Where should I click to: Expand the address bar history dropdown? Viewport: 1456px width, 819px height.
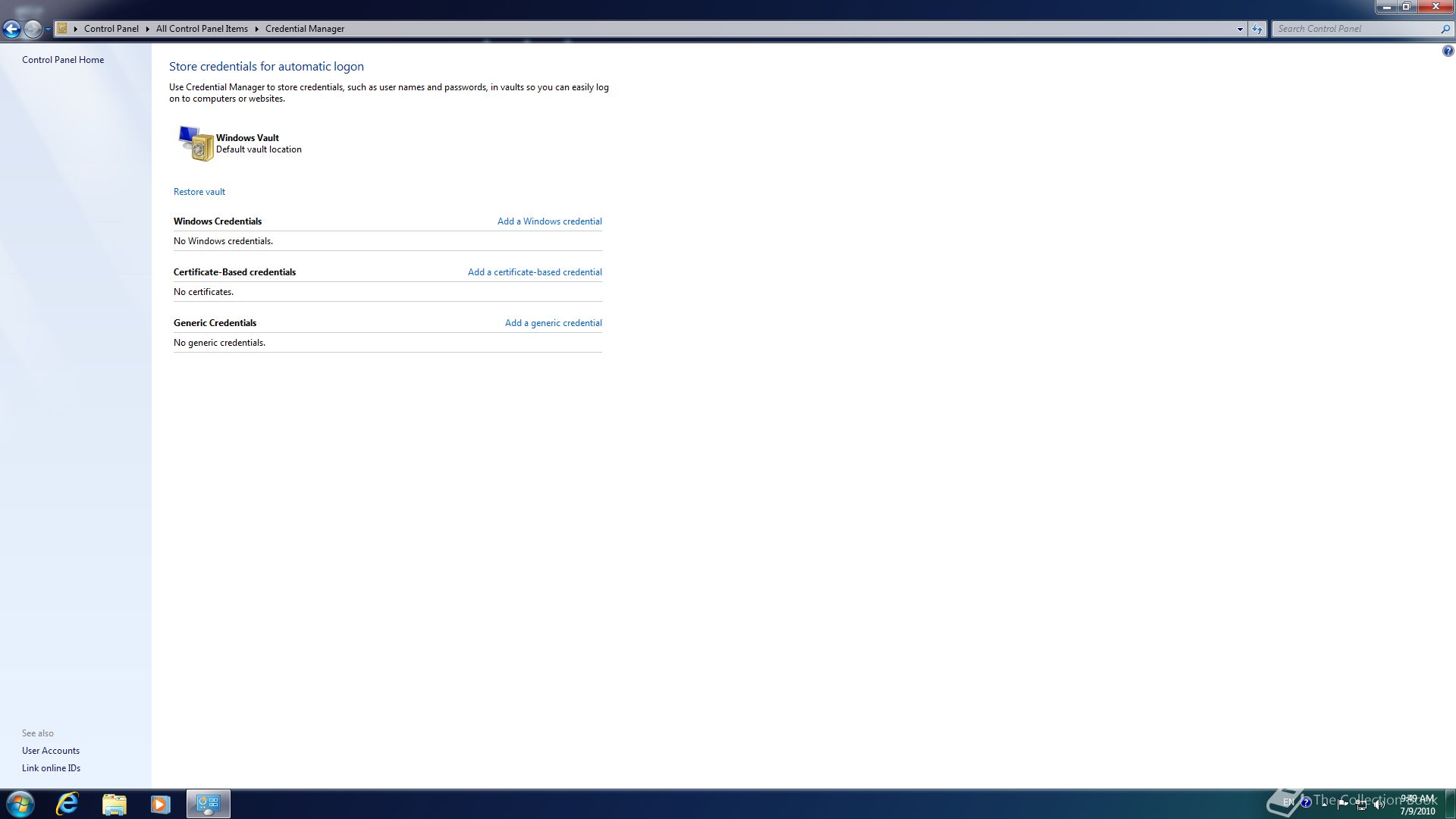click(1240, 29)
